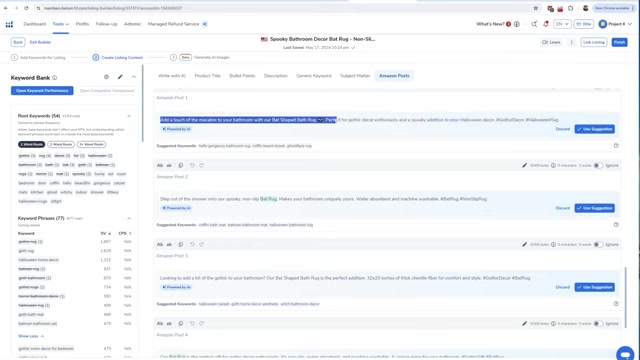
Task: Click the copy icon above Amazon Post 2
Action: [x=181, y=165]
